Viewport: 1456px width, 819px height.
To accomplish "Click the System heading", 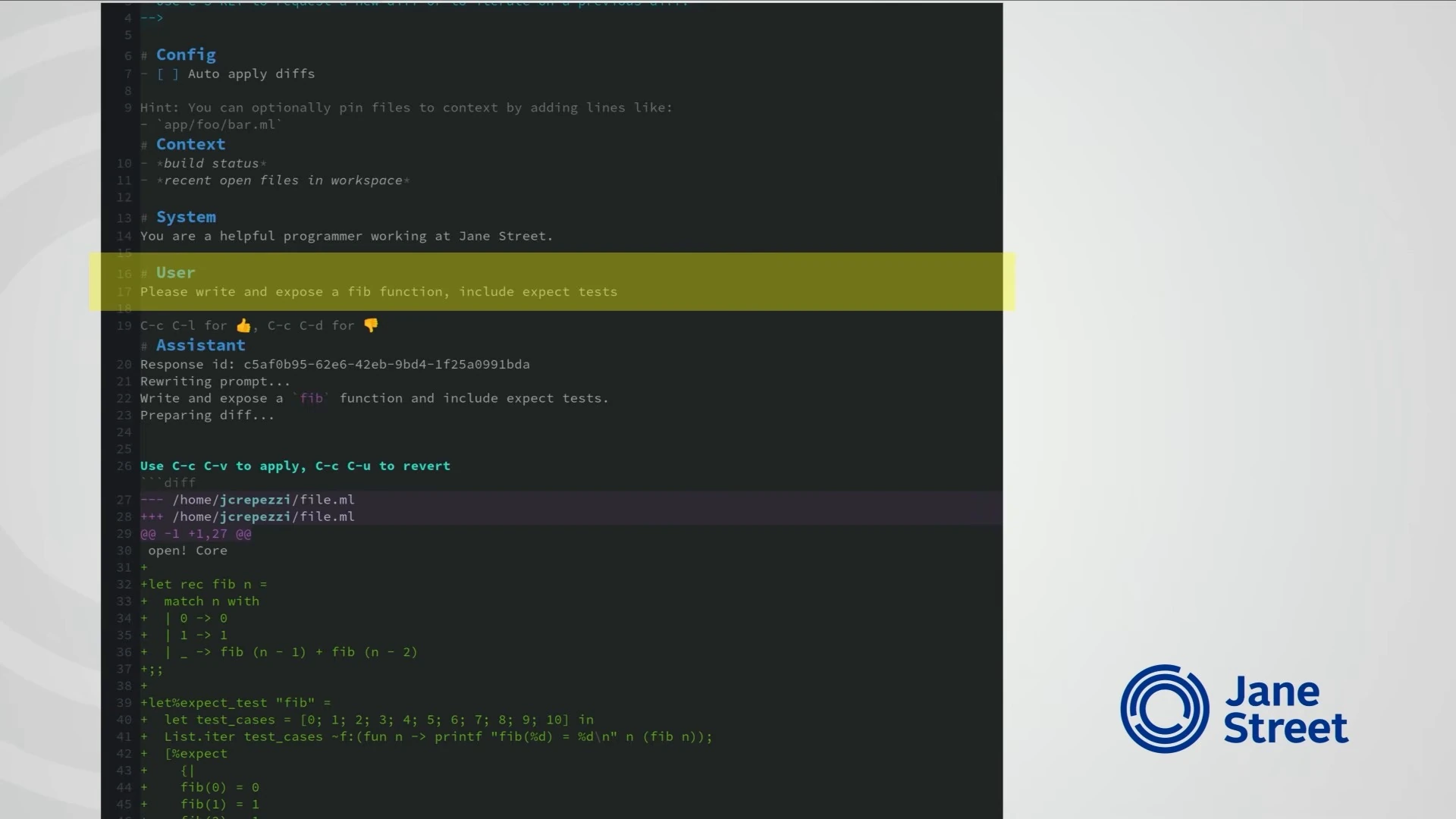I will tap(186, 217).
